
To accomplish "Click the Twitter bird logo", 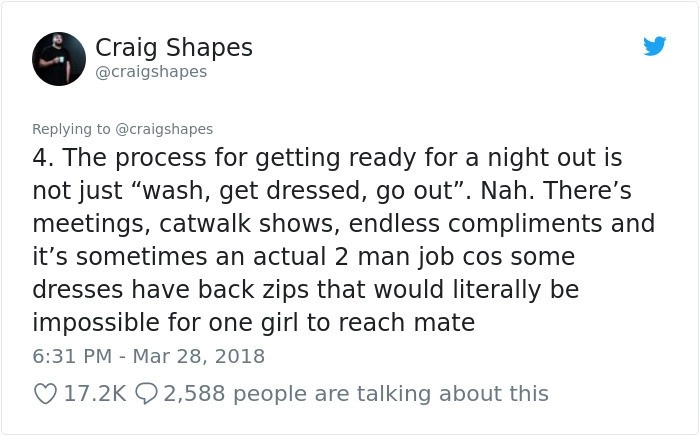I will tap(654, 46).
